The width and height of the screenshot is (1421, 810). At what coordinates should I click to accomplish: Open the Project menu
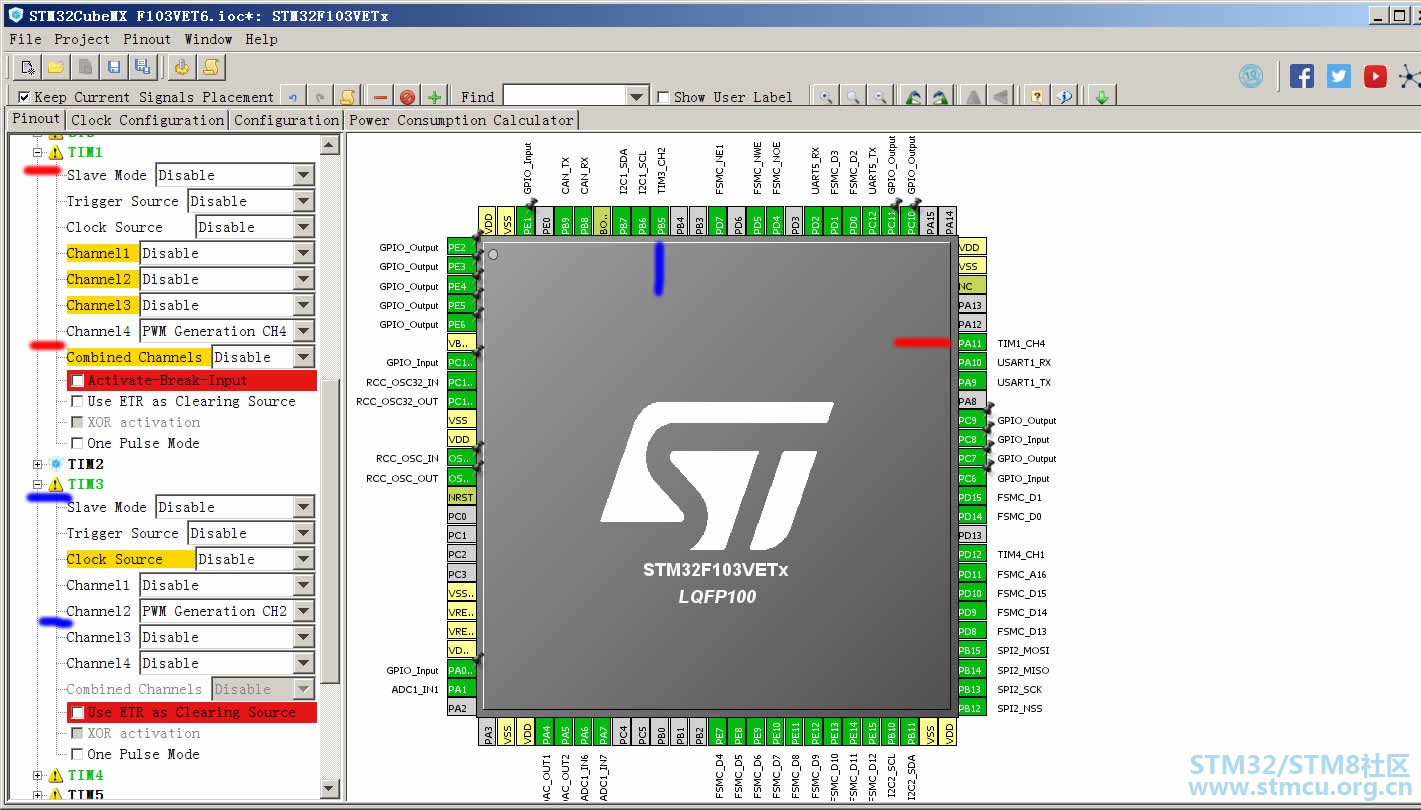pyautogui.click(x=82, y=39)
